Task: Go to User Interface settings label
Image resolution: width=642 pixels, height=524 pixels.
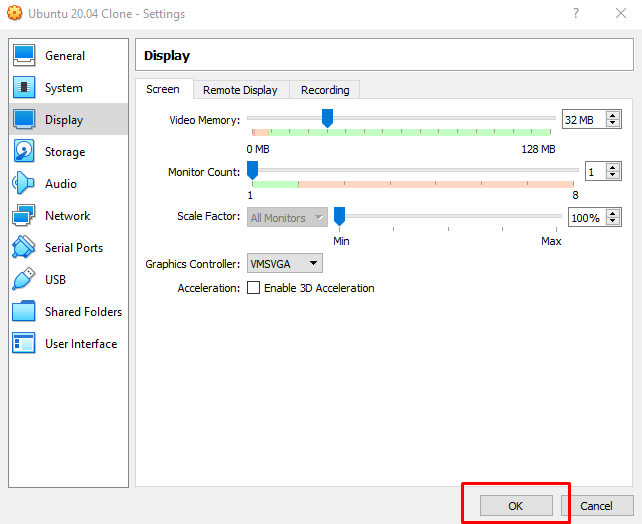Action: (x=81, y=343)
